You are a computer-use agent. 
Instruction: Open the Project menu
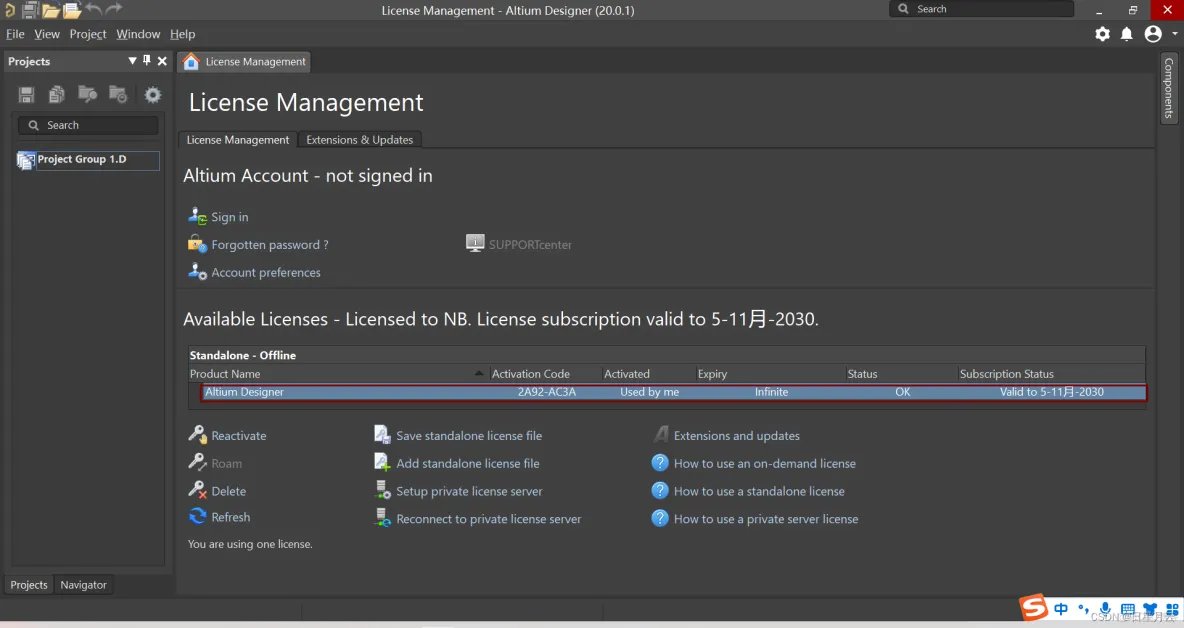point(88,34)
